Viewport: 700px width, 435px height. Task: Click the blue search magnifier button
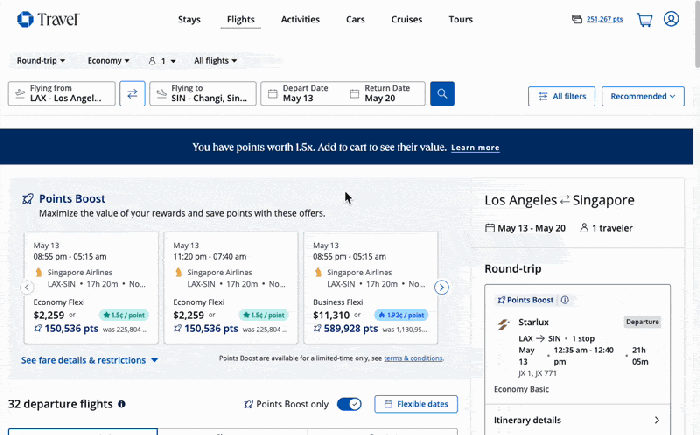442,94
